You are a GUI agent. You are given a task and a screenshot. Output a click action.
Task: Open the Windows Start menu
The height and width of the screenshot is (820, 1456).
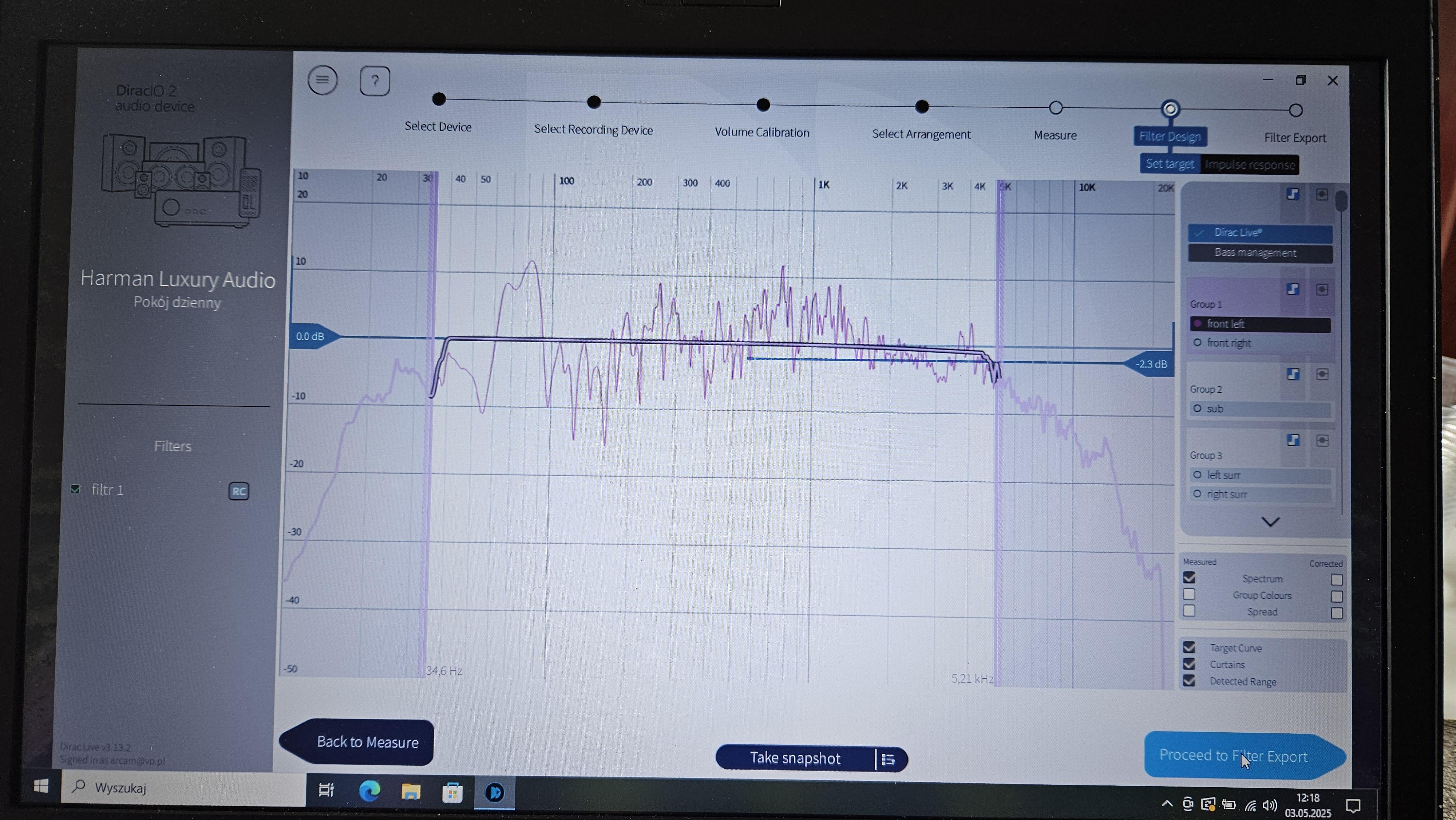tap(41, 787)
